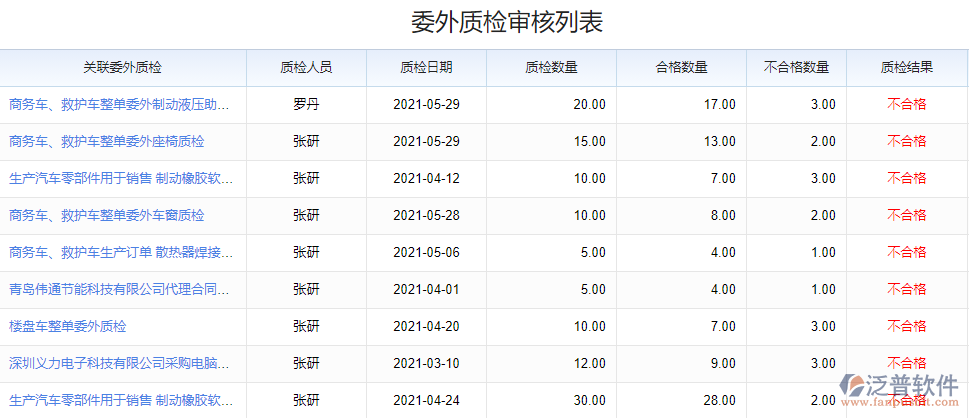This screenshot has width=969, height=418.
Task: Open 楼盘车整单委外质检 record link
Action: pos(68,326)
